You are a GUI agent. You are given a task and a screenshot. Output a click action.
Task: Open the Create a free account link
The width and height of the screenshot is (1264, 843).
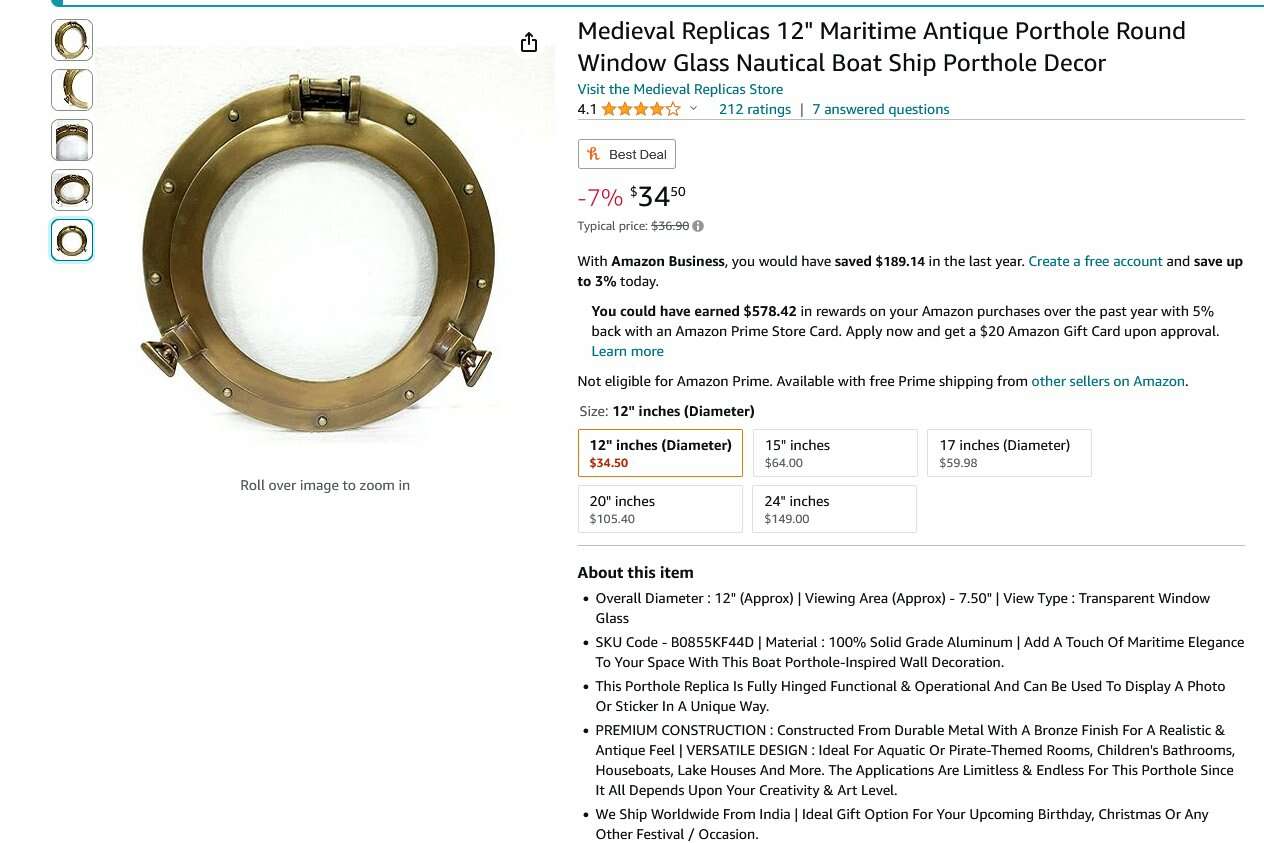coord(1095,261)
